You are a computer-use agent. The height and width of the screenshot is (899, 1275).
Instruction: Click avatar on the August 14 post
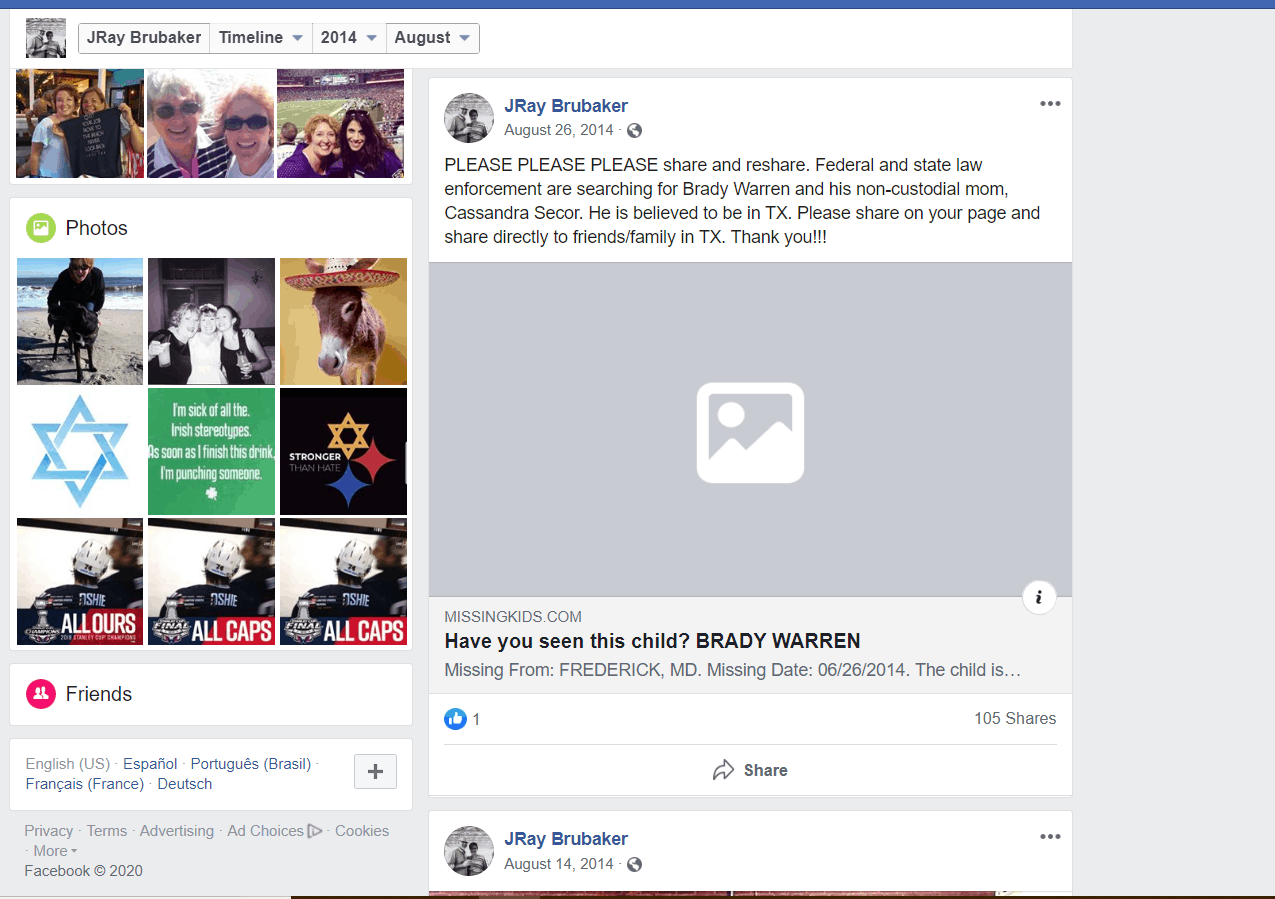(469, 851)
